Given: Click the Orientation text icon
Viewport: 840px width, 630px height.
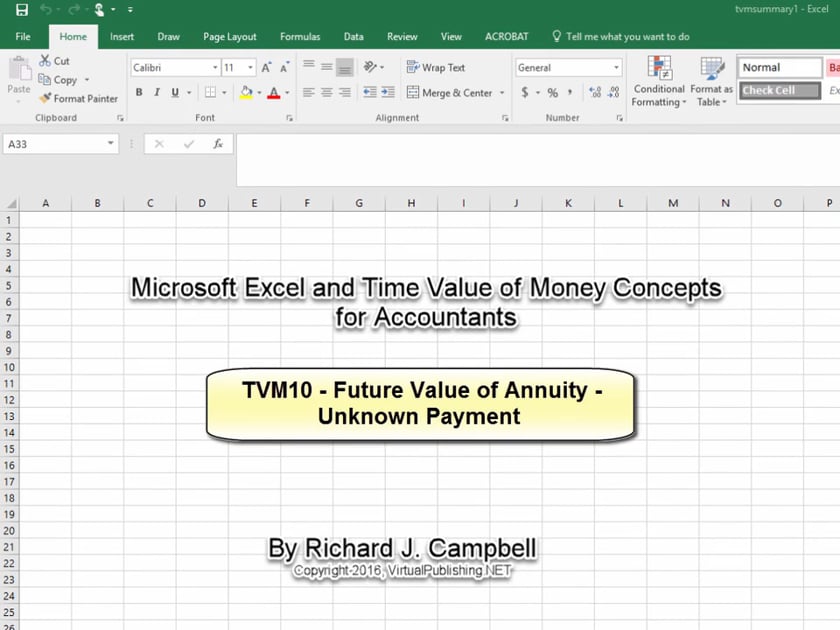Looking at the screenshot, I should point(370,66).
